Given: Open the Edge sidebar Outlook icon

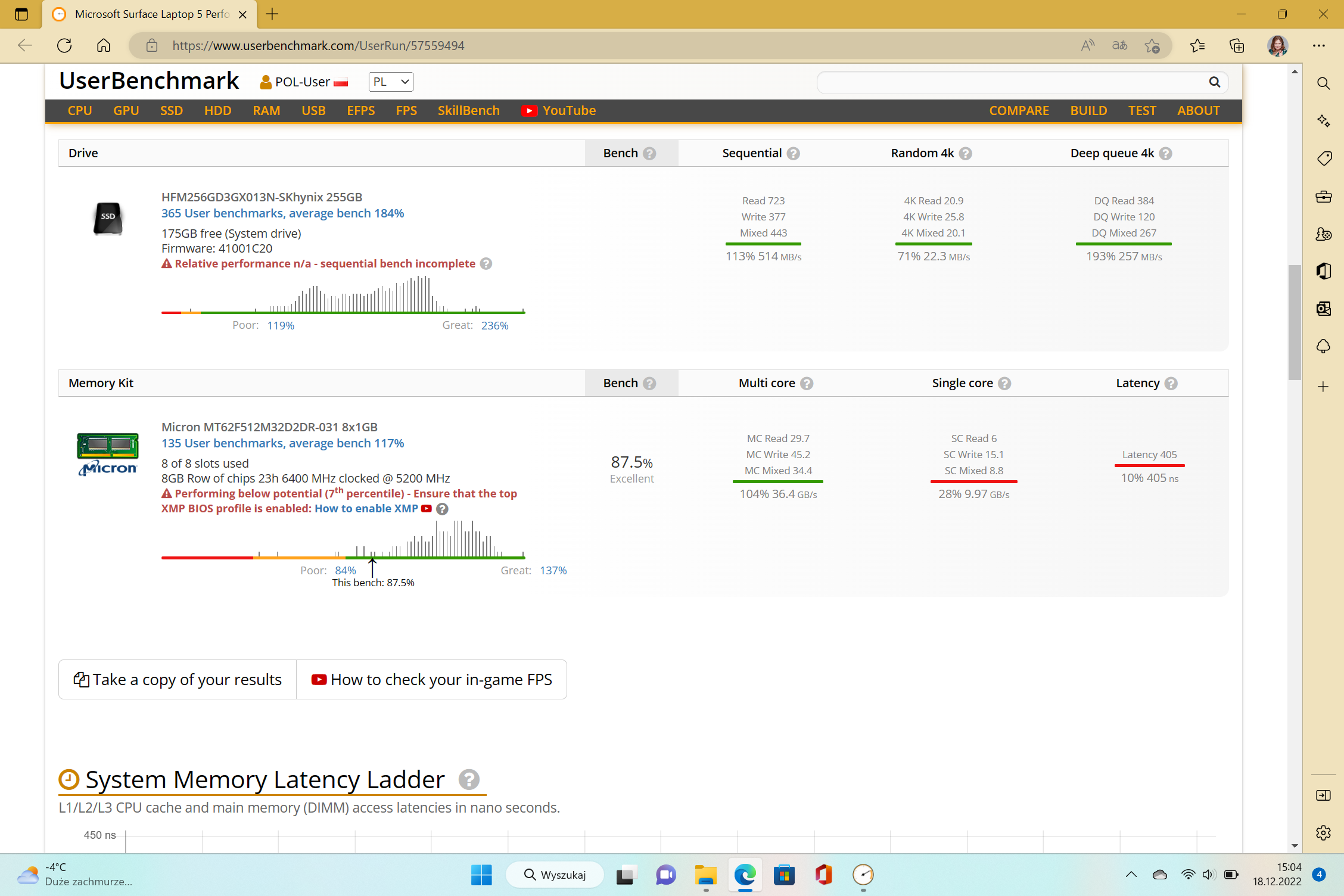Looking at the screenshot, I should [1324, 309].
